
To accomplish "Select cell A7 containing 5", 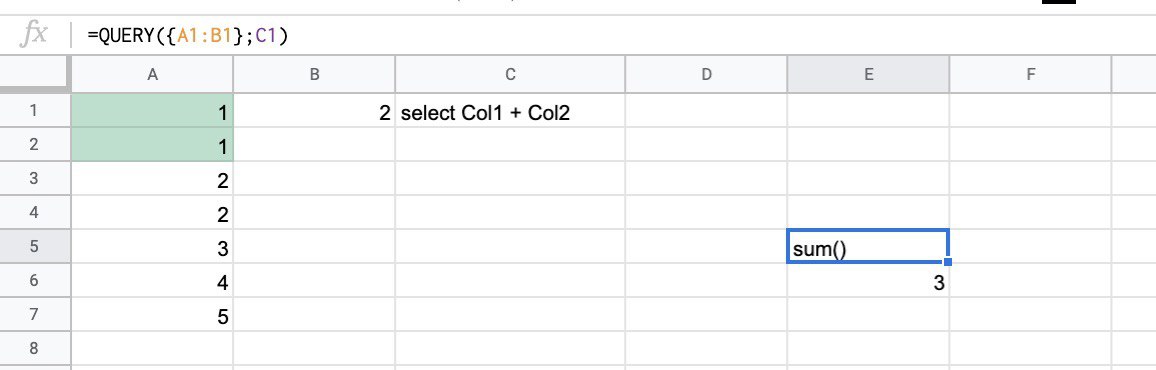I will point(153,314).
